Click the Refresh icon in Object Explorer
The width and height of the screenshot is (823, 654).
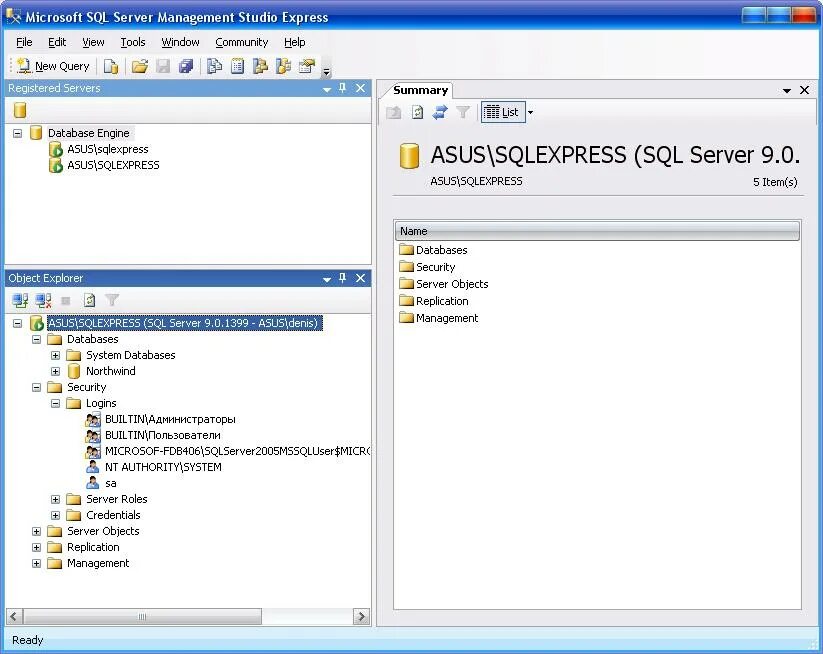[89, 300]
